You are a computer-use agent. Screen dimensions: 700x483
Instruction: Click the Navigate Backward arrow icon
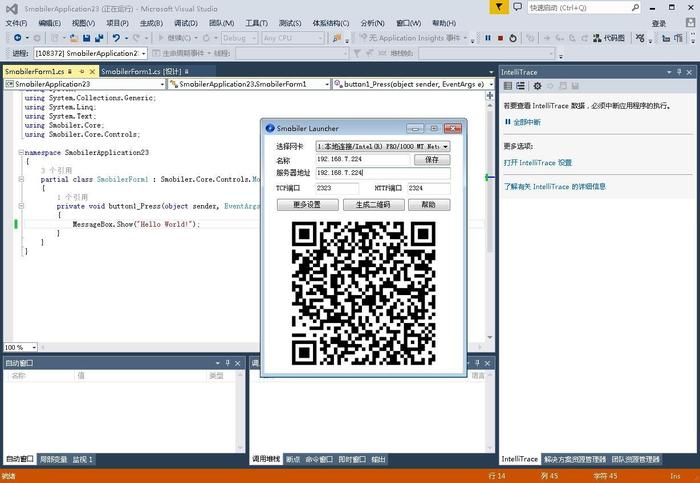tap(17, 38)
